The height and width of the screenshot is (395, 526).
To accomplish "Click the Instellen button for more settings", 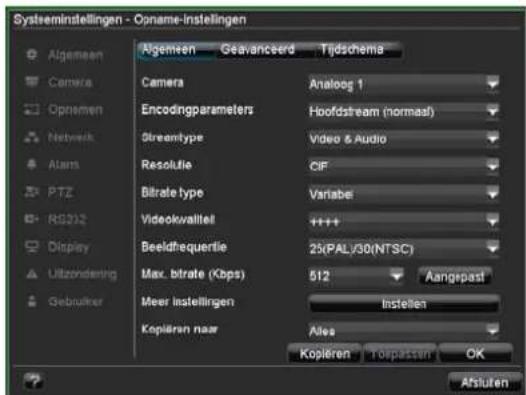I will click(x=404, y=304).
